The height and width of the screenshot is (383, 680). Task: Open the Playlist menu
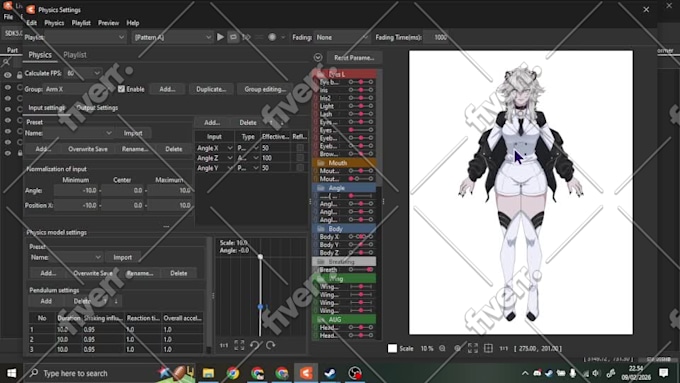[x=81, y=23]
